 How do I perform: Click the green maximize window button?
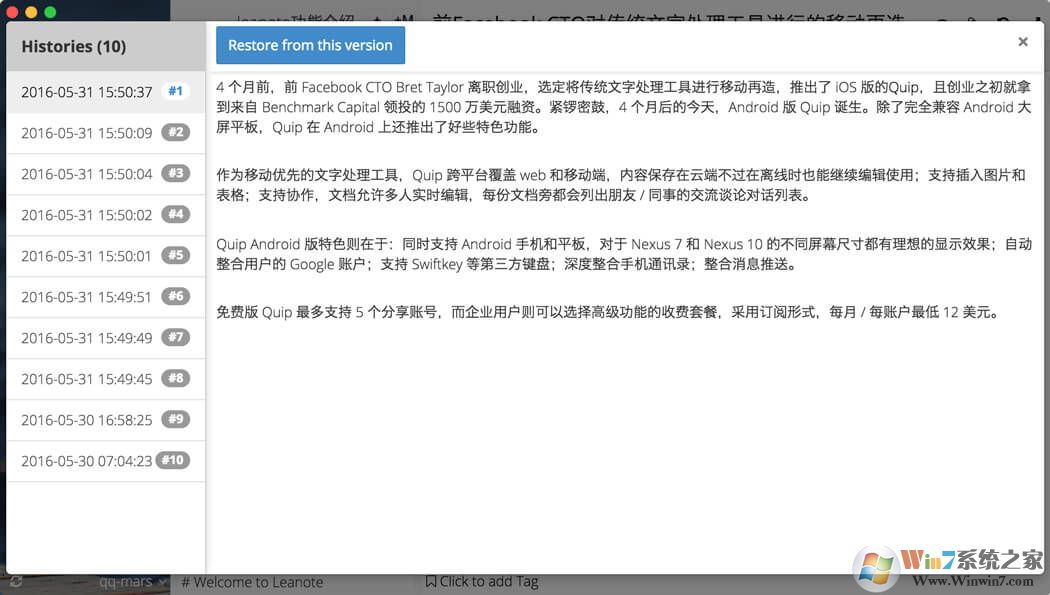[x=50, y=11]
